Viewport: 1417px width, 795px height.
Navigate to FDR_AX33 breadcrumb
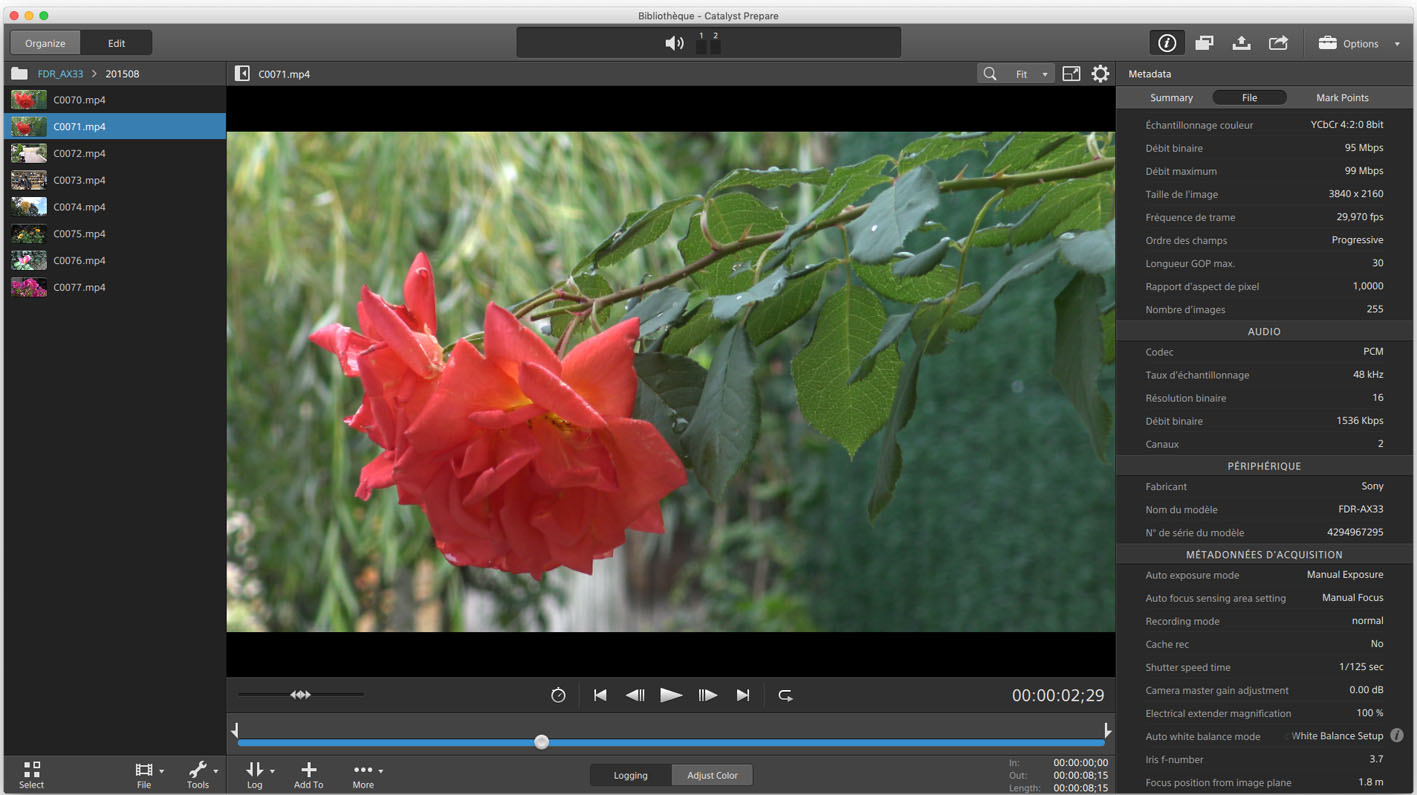61,74
